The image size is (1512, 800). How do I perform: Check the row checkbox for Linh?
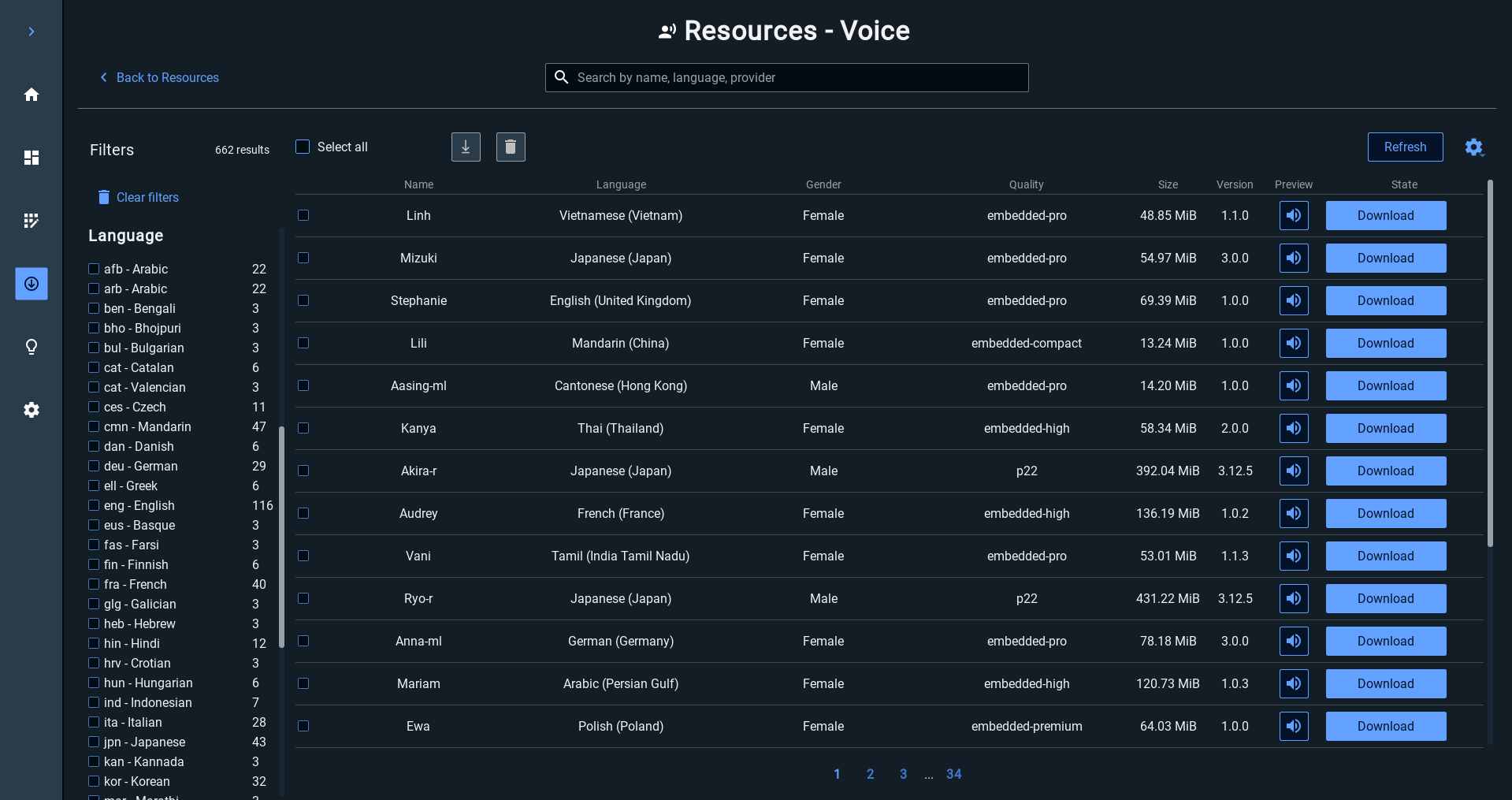[x=303, y=215]
